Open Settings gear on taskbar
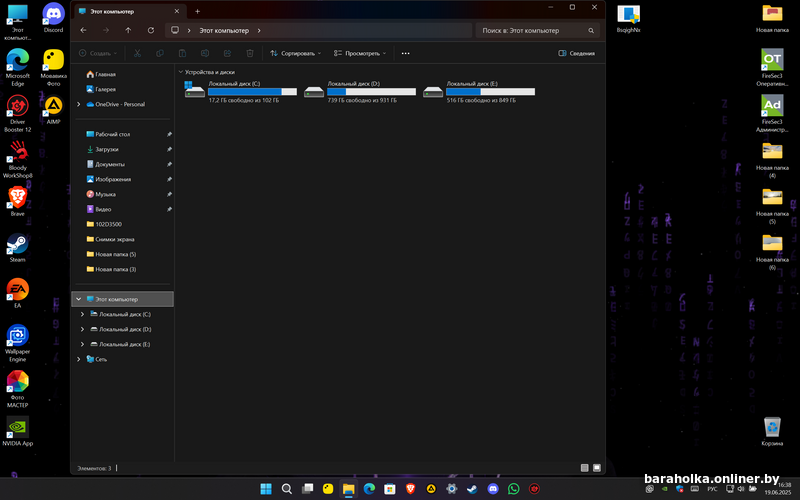 coord(452,489)
